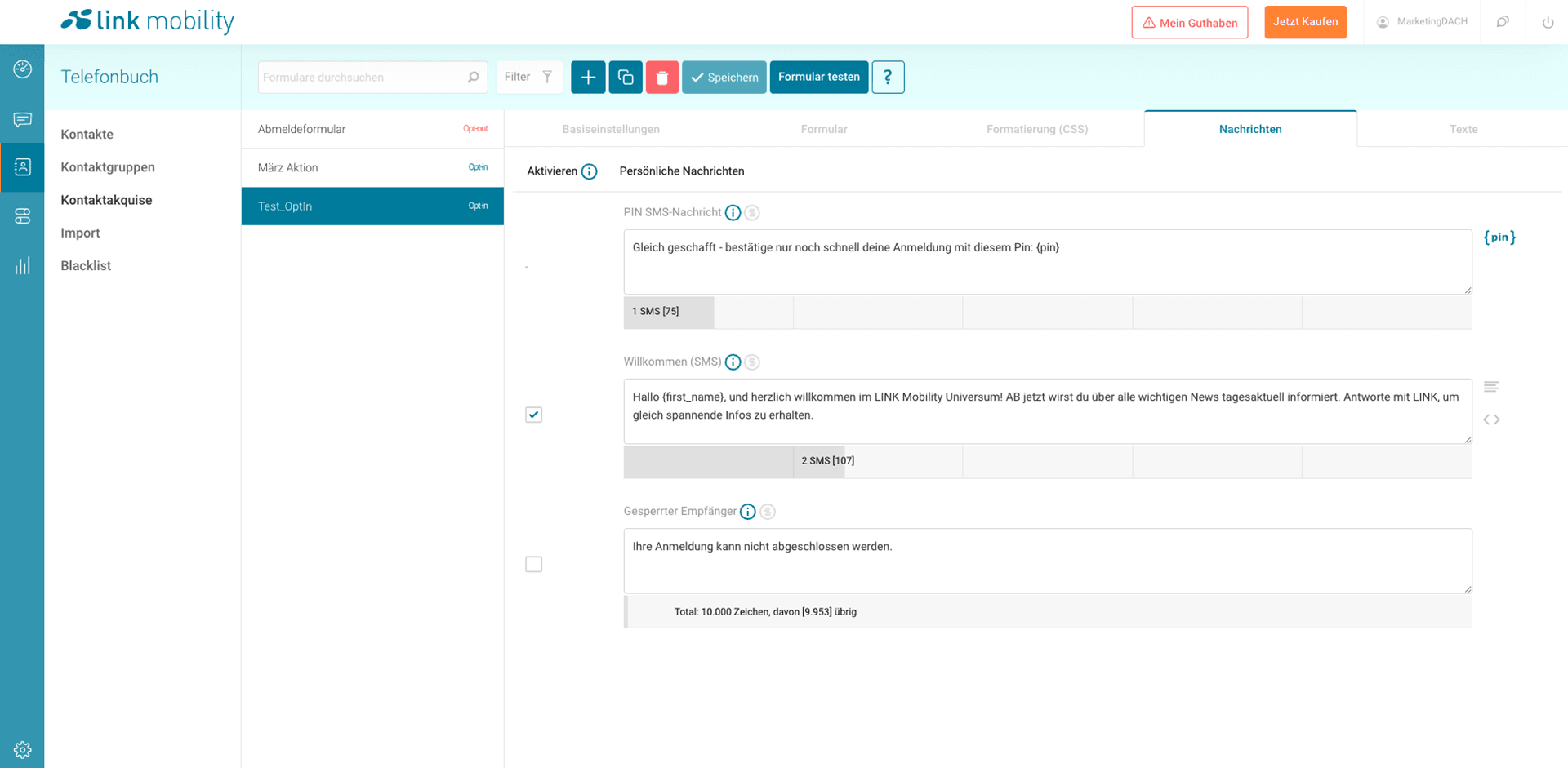Viewport: 1568px width, 768px height.
Task: Select the Test_OptIn form row
Action: pos(372,206)
